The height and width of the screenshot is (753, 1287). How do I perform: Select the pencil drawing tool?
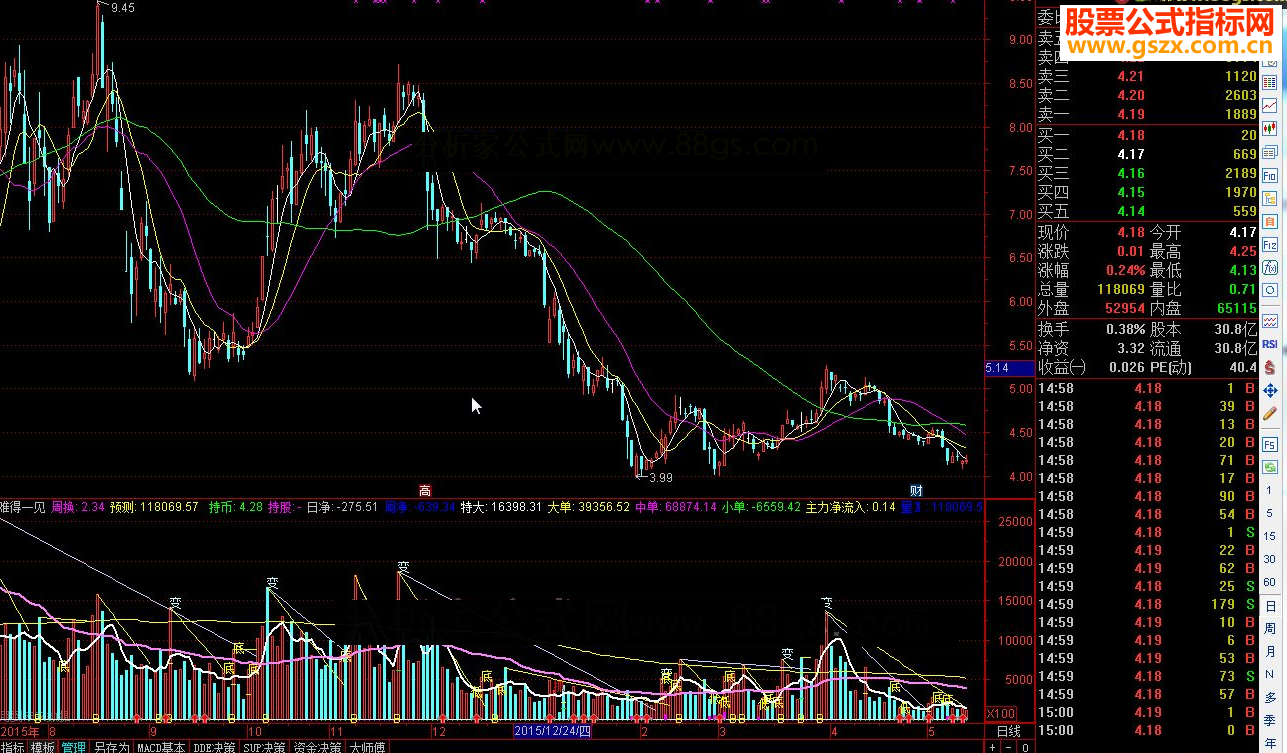1270,413
